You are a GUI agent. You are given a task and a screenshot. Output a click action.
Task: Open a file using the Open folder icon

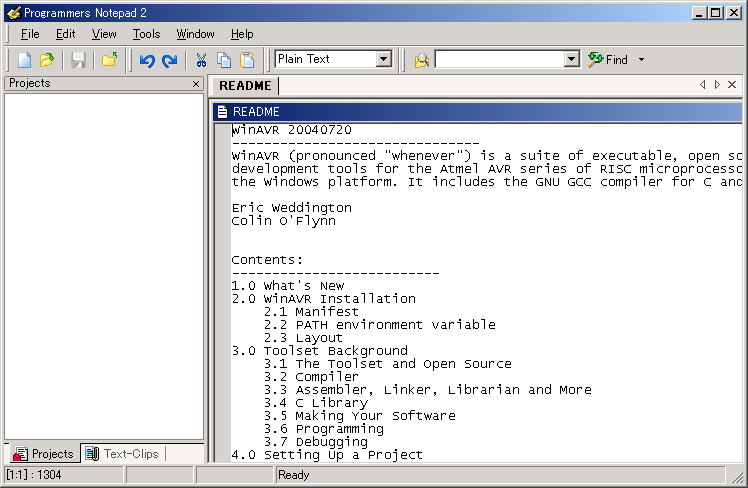47,60
